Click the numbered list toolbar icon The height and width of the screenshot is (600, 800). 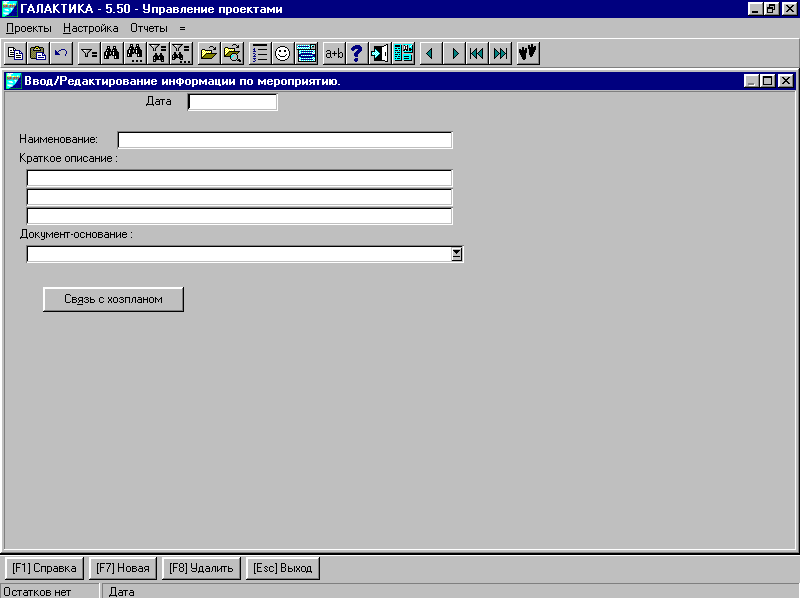(260, 53)
